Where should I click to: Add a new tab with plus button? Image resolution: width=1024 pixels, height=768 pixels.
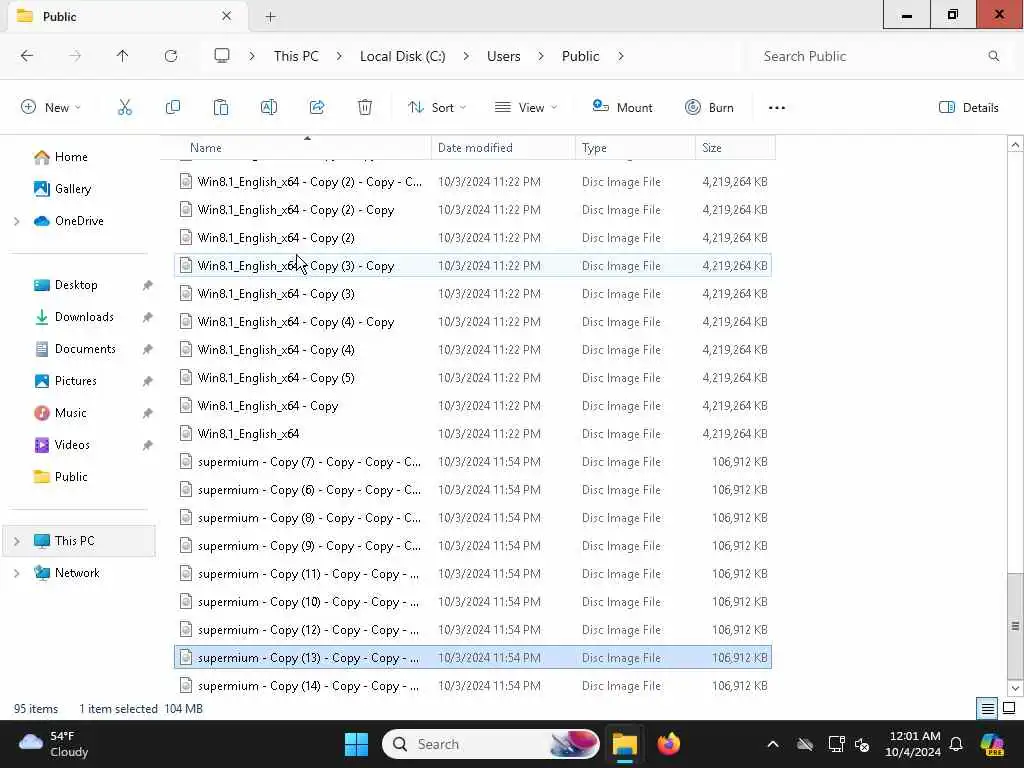pyautogui.click(x=270, y=16)
